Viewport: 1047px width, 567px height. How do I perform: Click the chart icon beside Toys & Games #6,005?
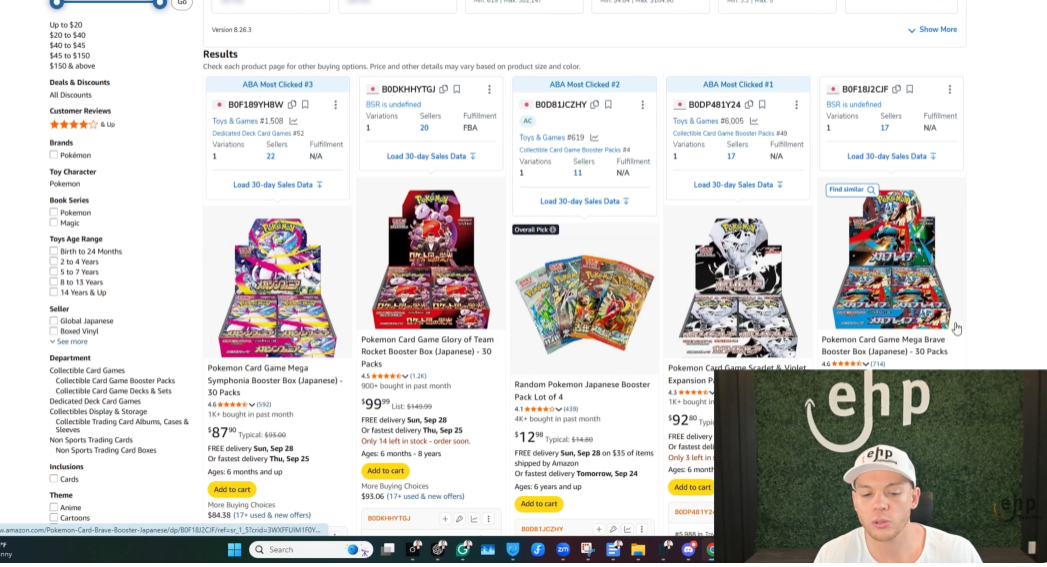pos(754,121)
